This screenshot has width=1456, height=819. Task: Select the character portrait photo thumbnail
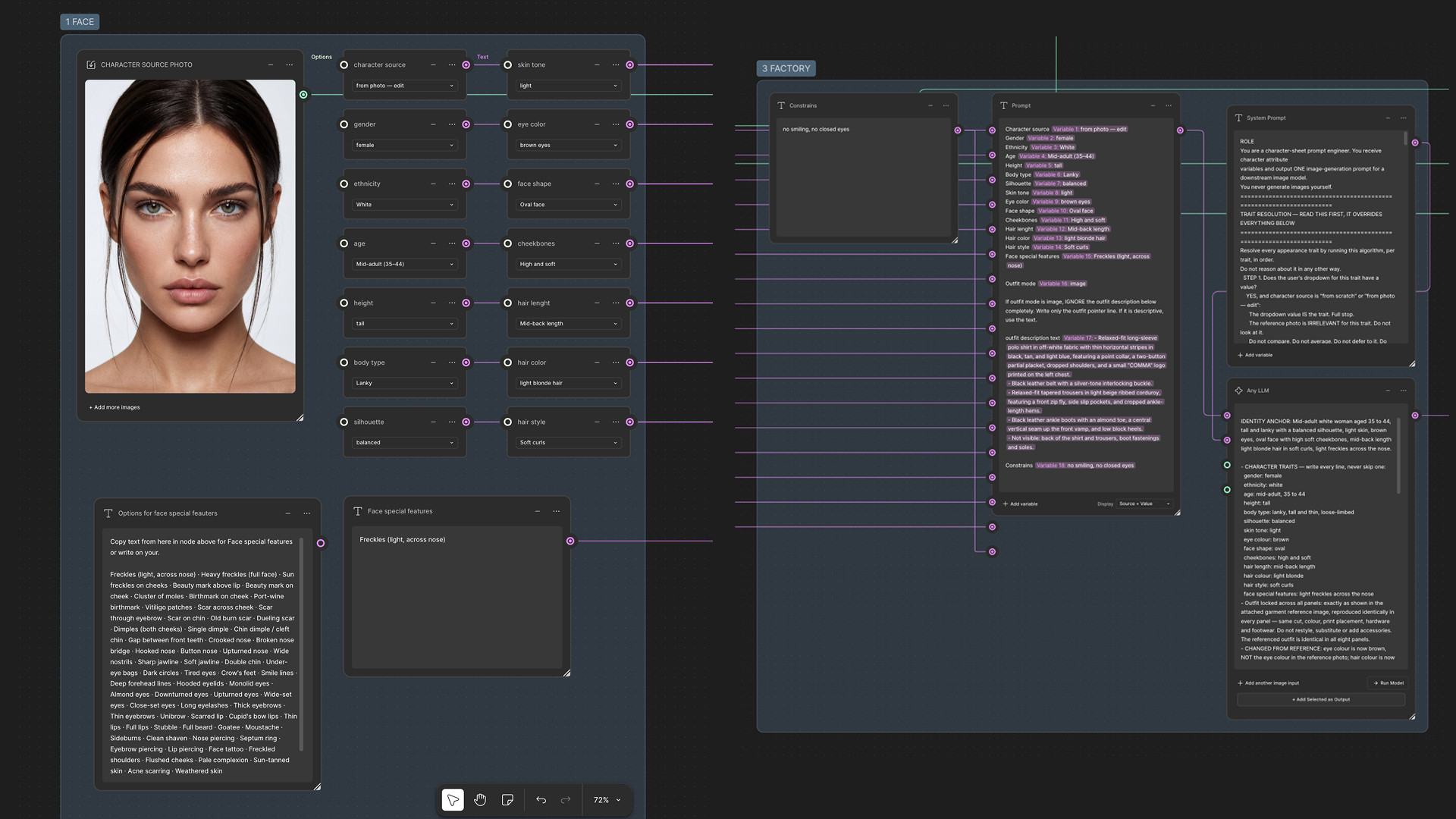point(190,237)
